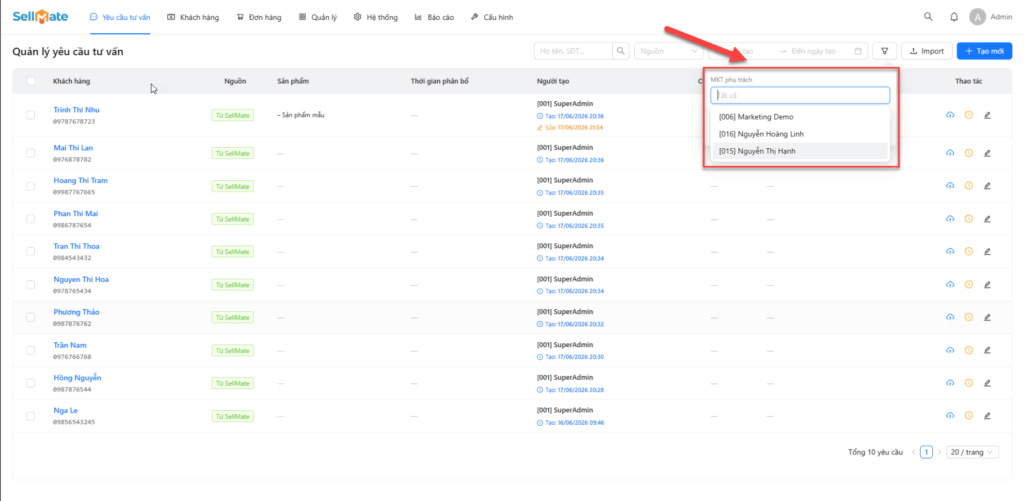Click cloud upload icon for Nguyen Thi Hoa
Viewport: 1024px width, 501px height.
[x=950, y=284]
